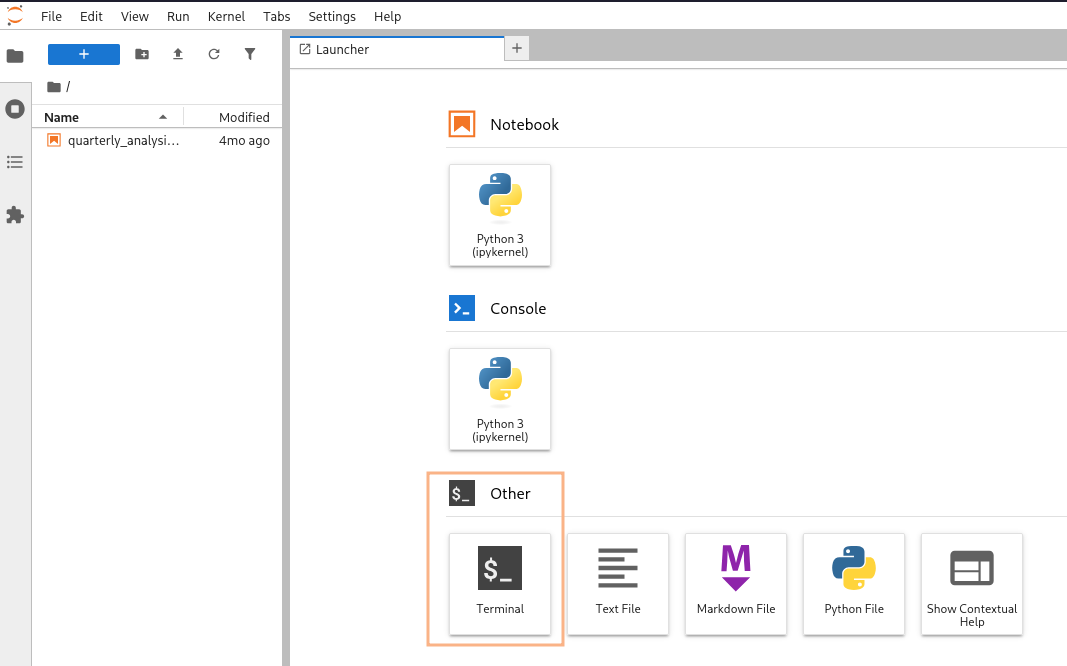Click the Upload Files icon

pos(178,54)
